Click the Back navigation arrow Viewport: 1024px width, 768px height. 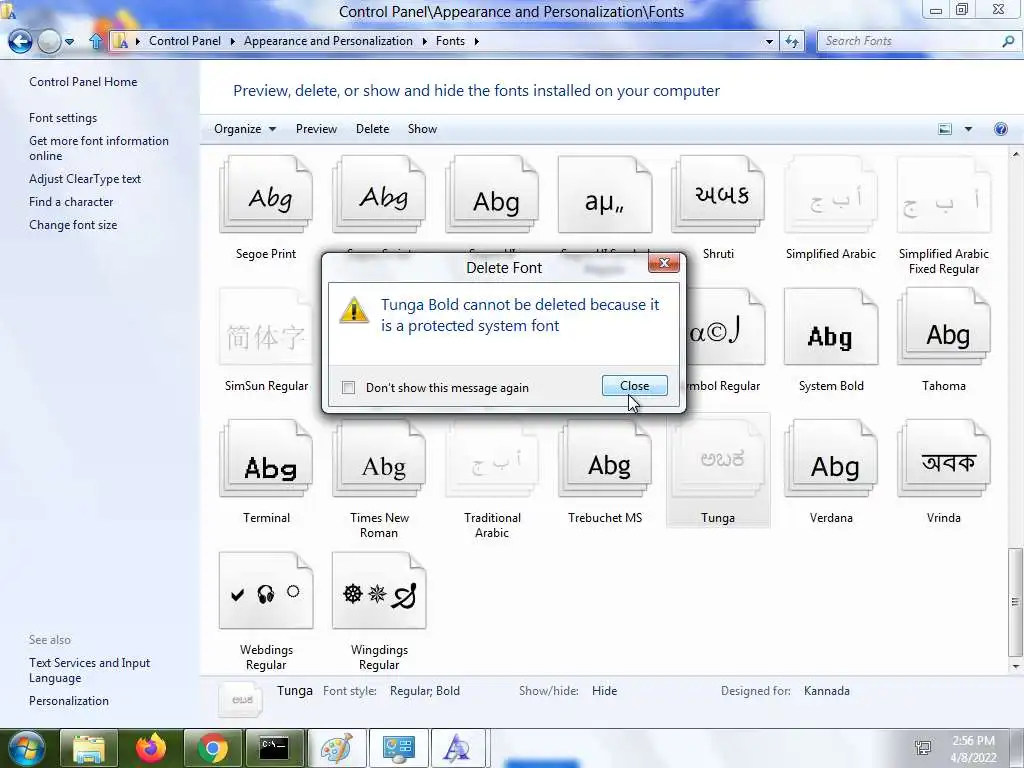point(20,41)
